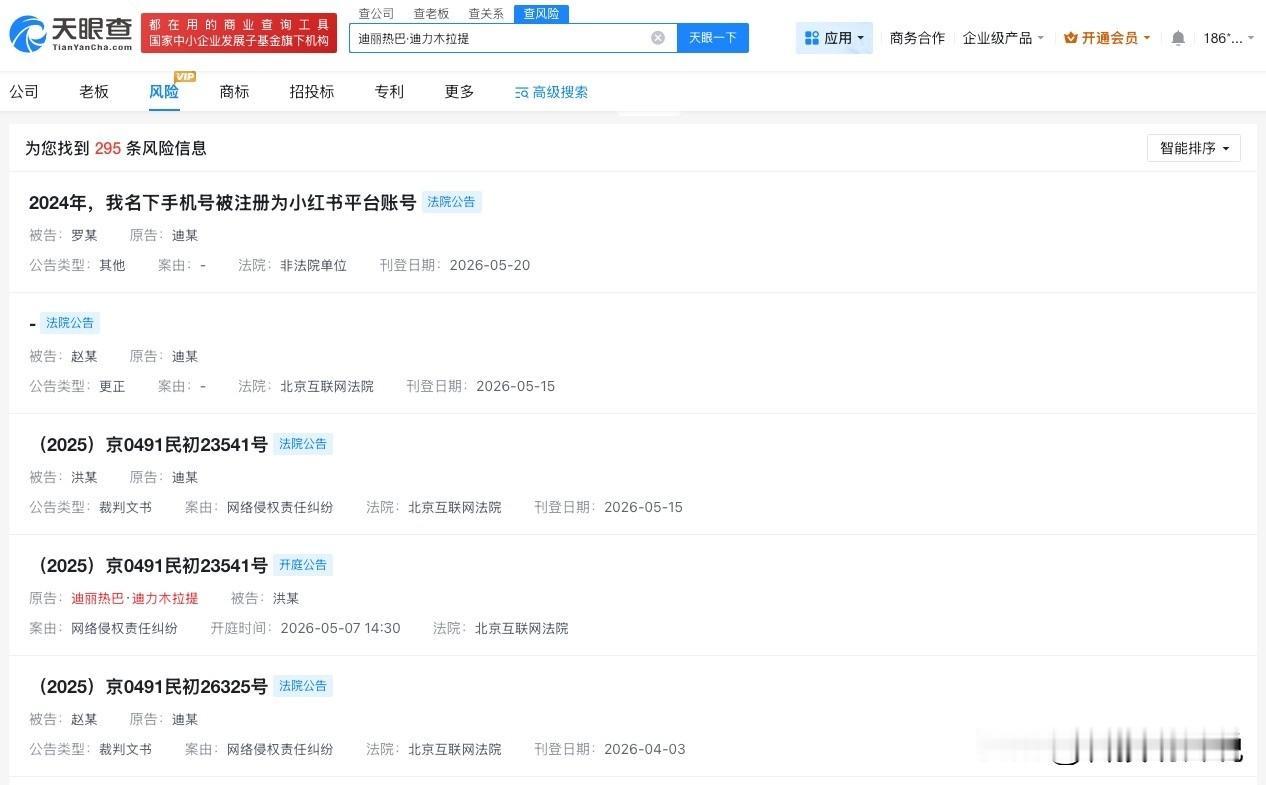Click the 法院公告 tag beside 小红书 title
Viewport: 1266px width, 785px height.
[x=452, y=202]
